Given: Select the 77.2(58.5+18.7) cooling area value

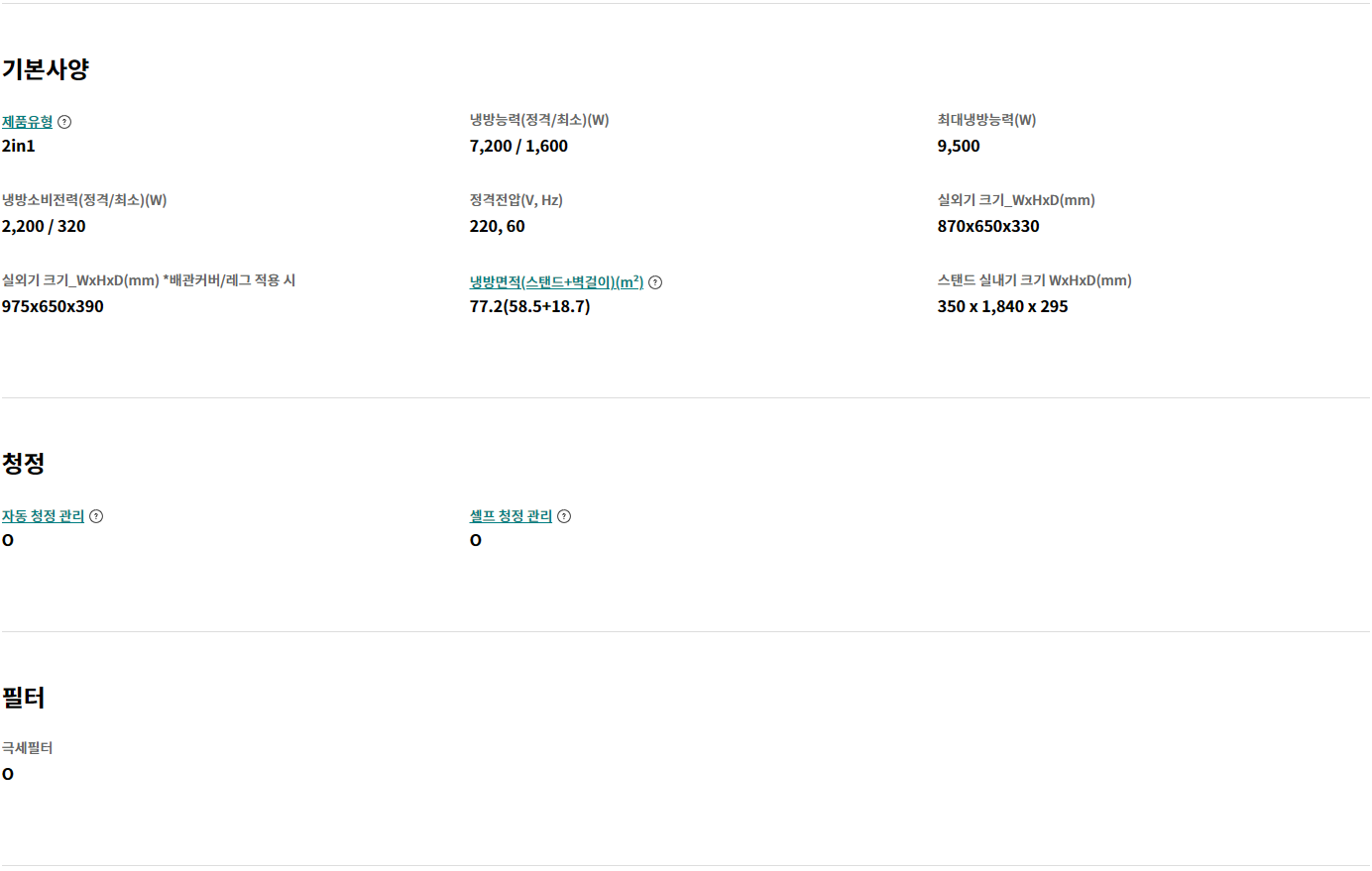Looking at the screenshot, I should tap(529, 306).
